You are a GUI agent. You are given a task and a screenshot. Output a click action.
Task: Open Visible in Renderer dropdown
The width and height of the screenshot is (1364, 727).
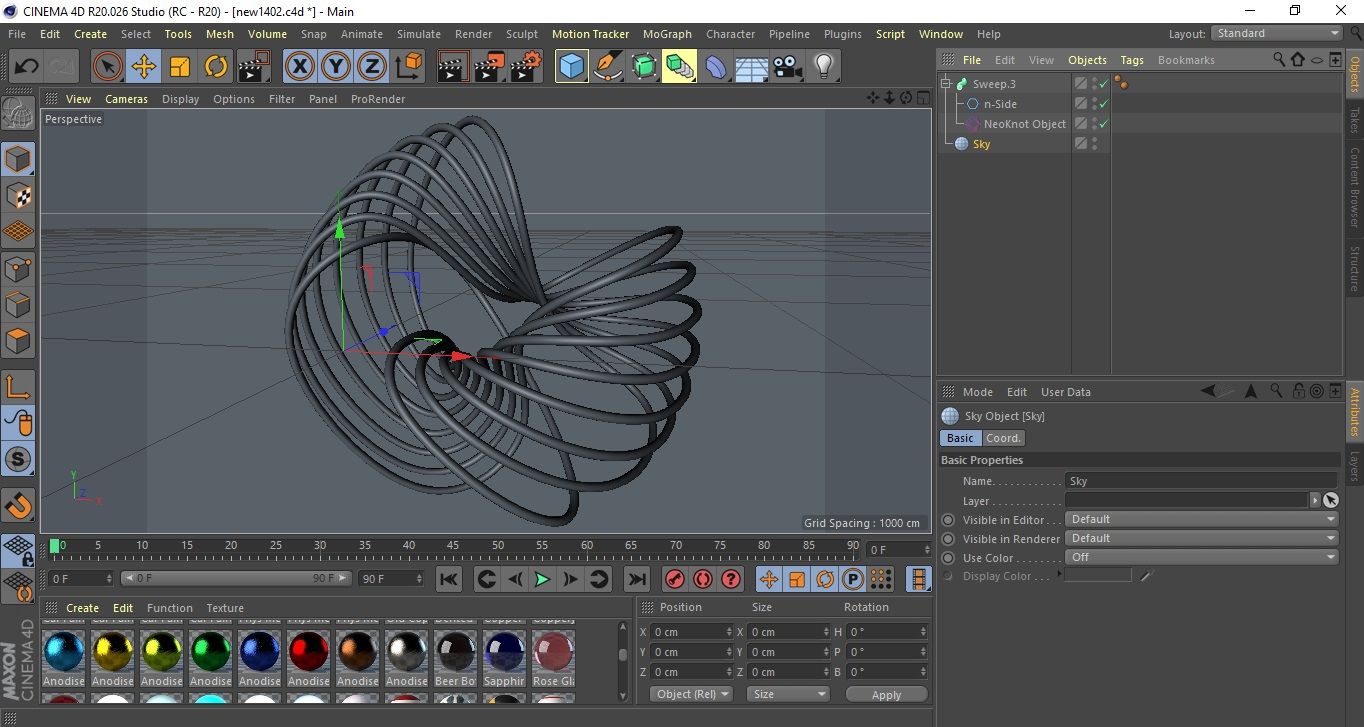pyautogui.click(x=1203, y=538)
